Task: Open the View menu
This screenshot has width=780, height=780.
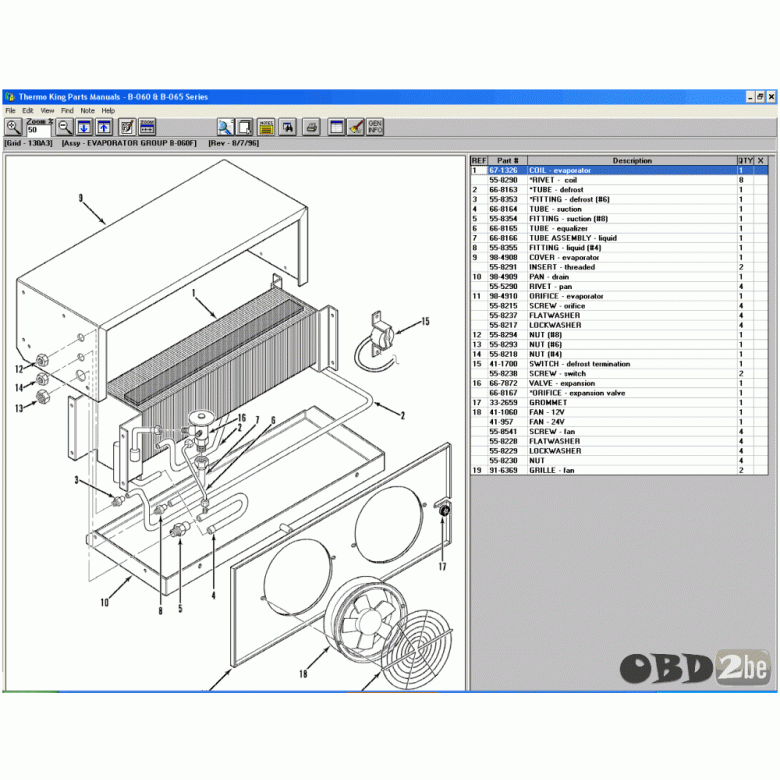Action: coord(47,110)
